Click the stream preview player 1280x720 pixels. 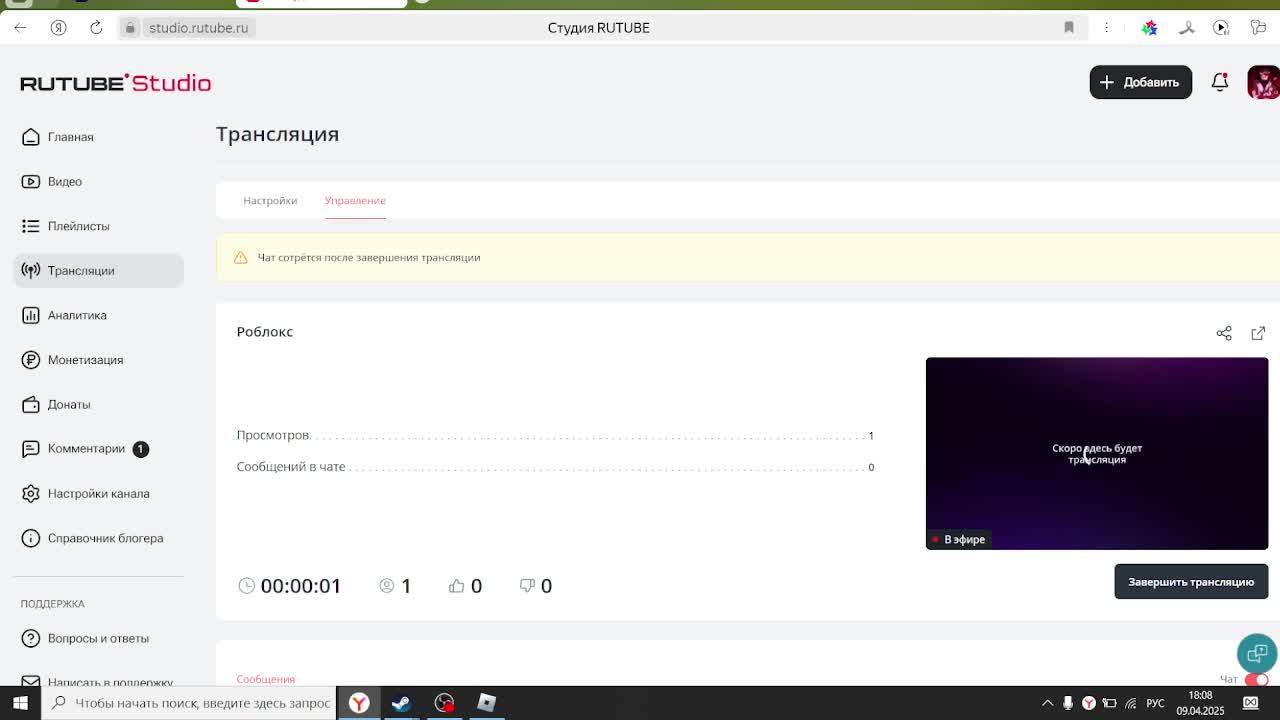[1097, 453]
